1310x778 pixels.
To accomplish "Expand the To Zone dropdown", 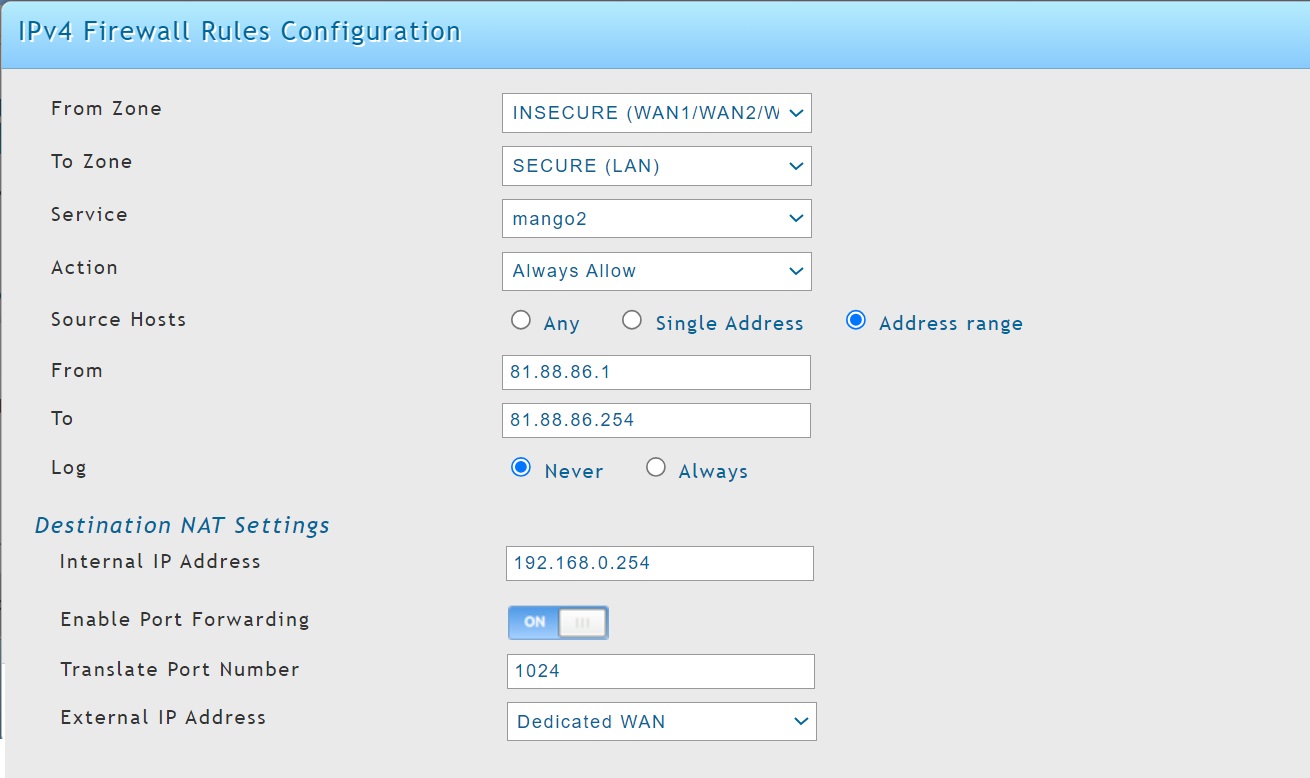I will coord(656,166).
